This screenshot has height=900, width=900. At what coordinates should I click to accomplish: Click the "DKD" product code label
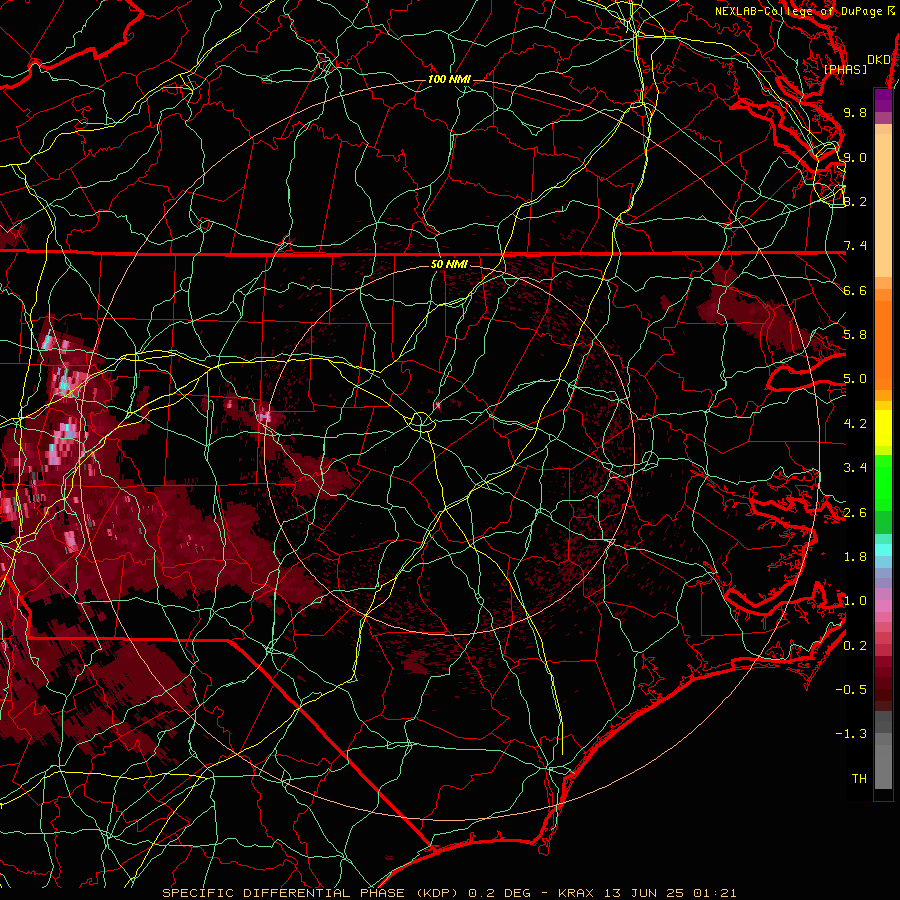click(x=878, y=59)
